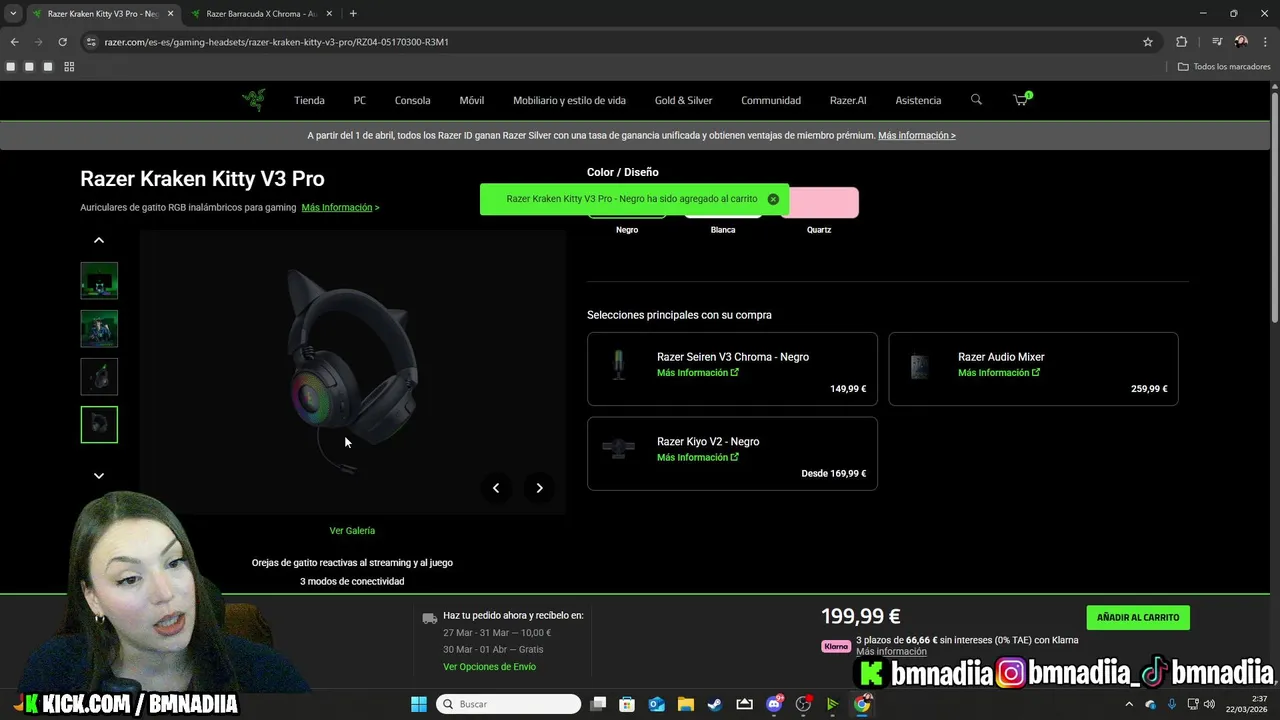Image resolution: width=1280 pixels, height=720 pixels.
Task: Show hidden system tray icons
Action: click(x=1129, y=704)
